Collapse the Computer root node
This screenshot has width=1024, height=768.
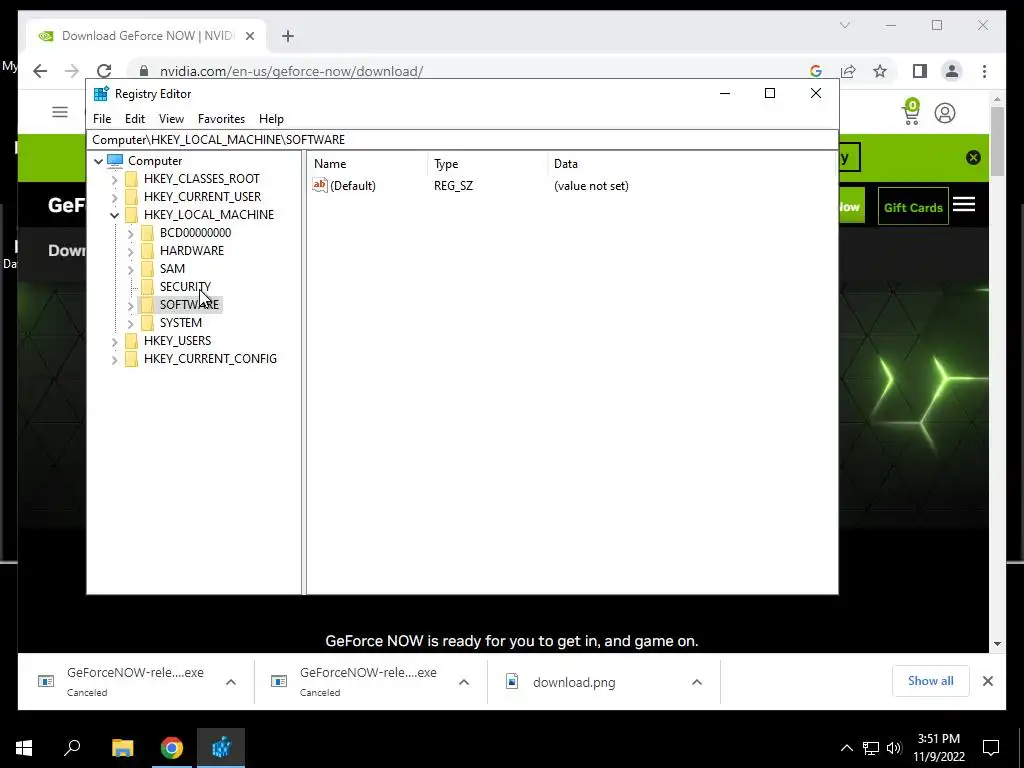[x=99, y=161]
